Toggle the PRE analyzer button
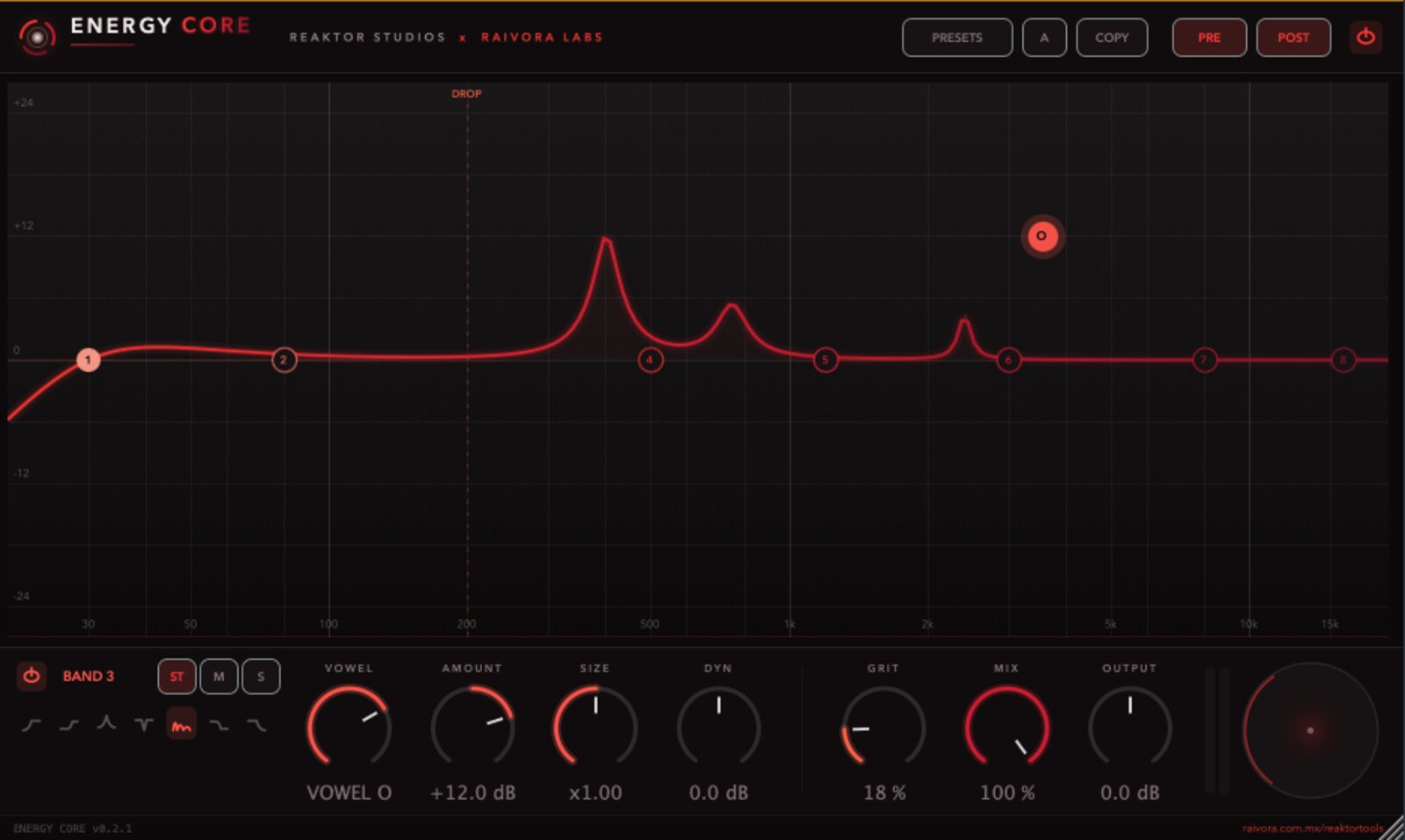Viewport: 1405px width, 840px height. coord(1209,38)
